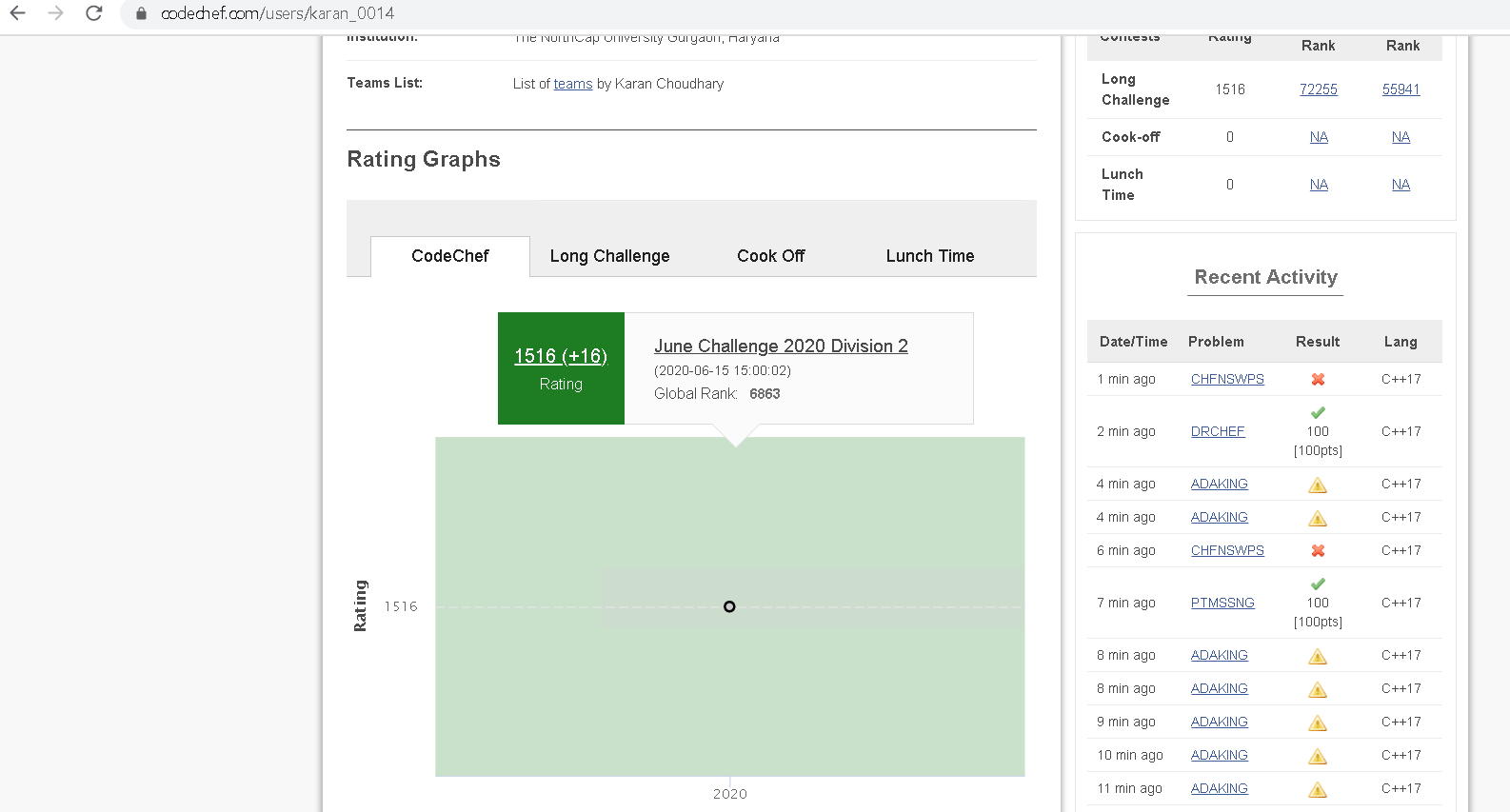Focus the address bar URL codechef.com/users/karan_0014
The image size is (1510, 812).
pyautogui.click(x=277, y=13)
